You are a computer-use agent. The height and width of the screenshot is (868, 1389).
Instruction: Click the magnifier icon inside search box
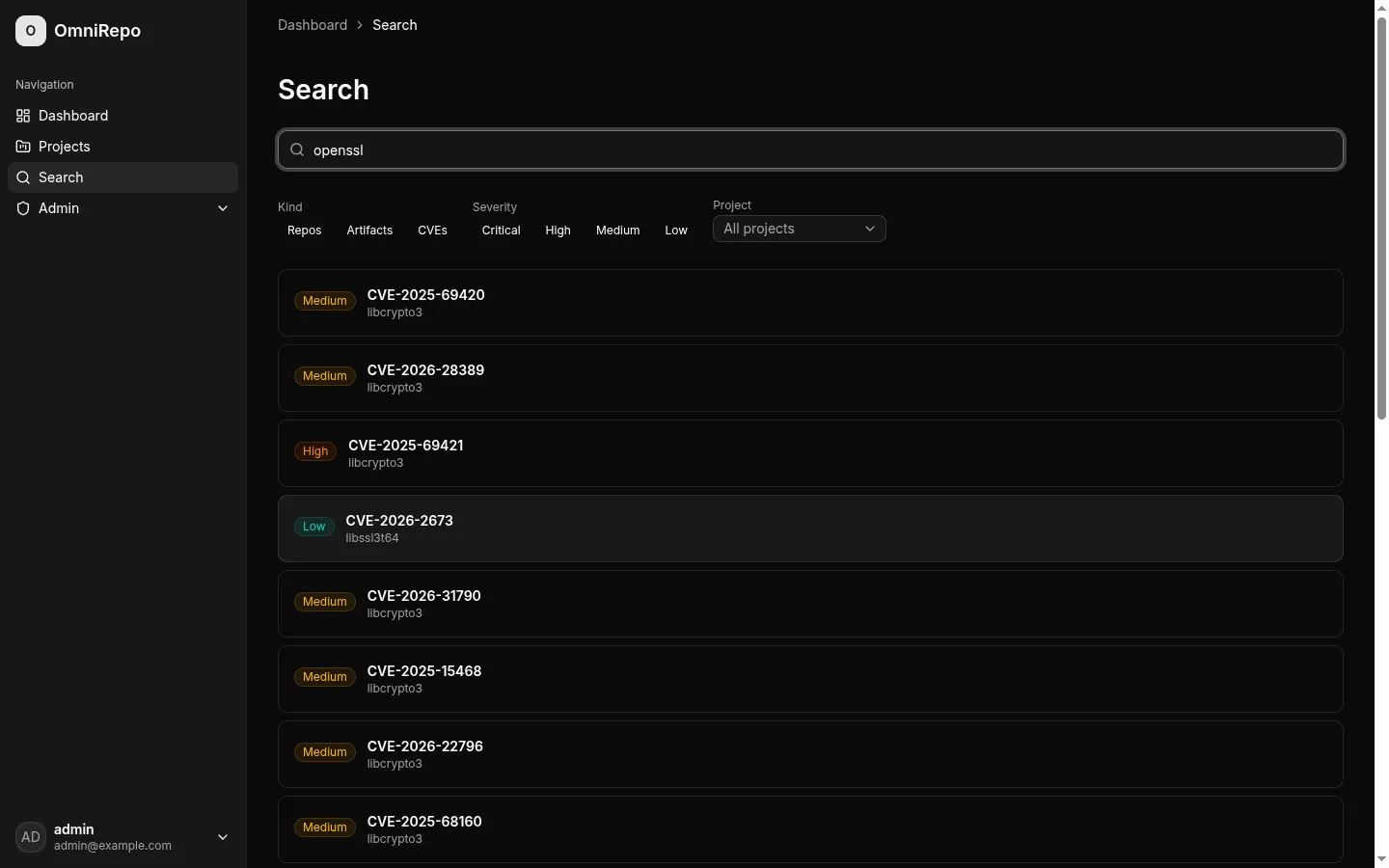coord(297,149)
